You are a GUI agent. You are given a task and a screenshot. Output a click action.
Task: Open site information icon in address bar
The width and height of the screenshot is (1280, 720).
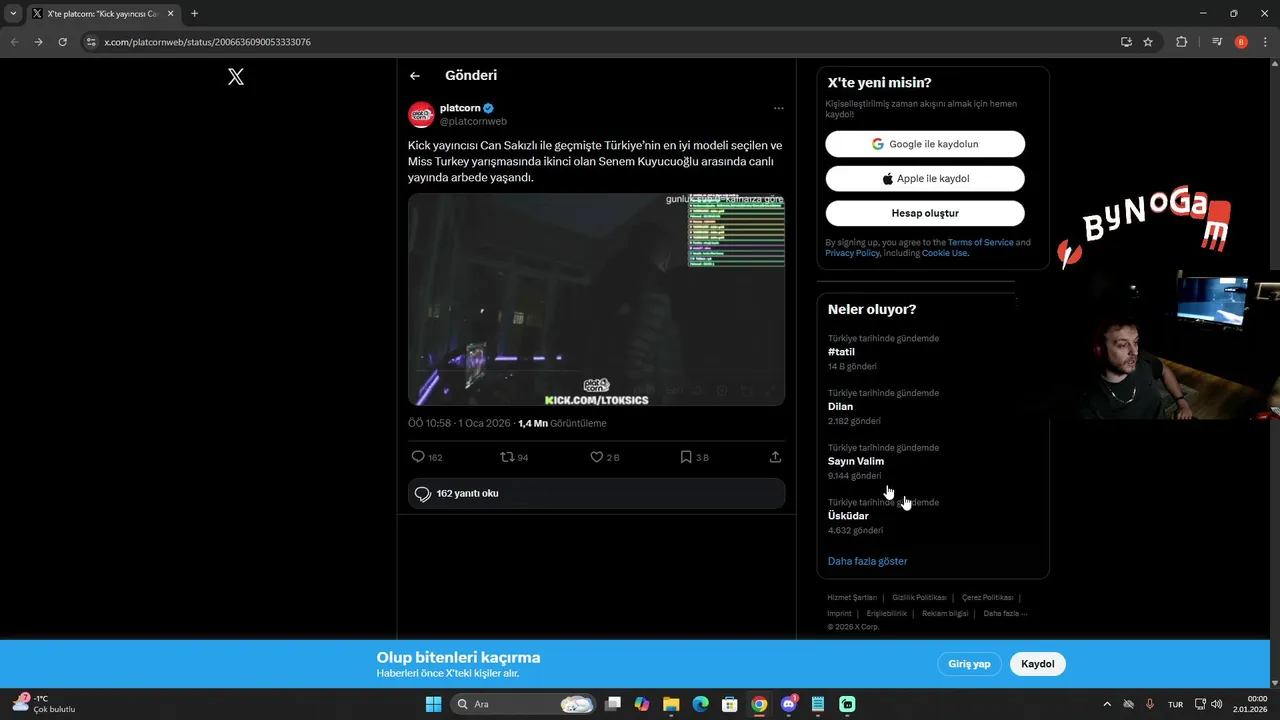click(91, 42)
